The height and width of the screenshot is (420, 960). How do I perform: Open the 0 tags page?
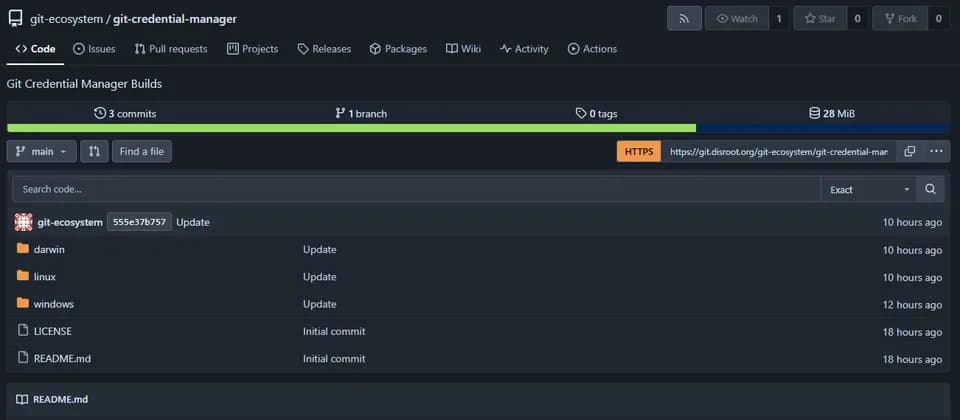click(x=596, y=113)
